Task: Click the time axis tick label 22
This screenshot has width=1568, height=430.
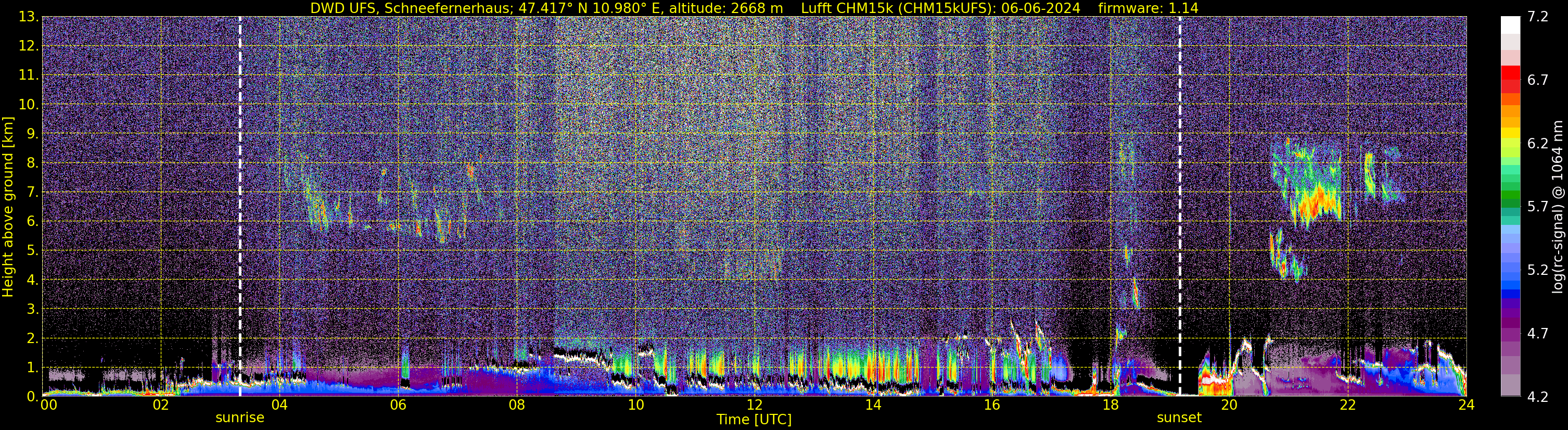Action: click(1348, 405)
